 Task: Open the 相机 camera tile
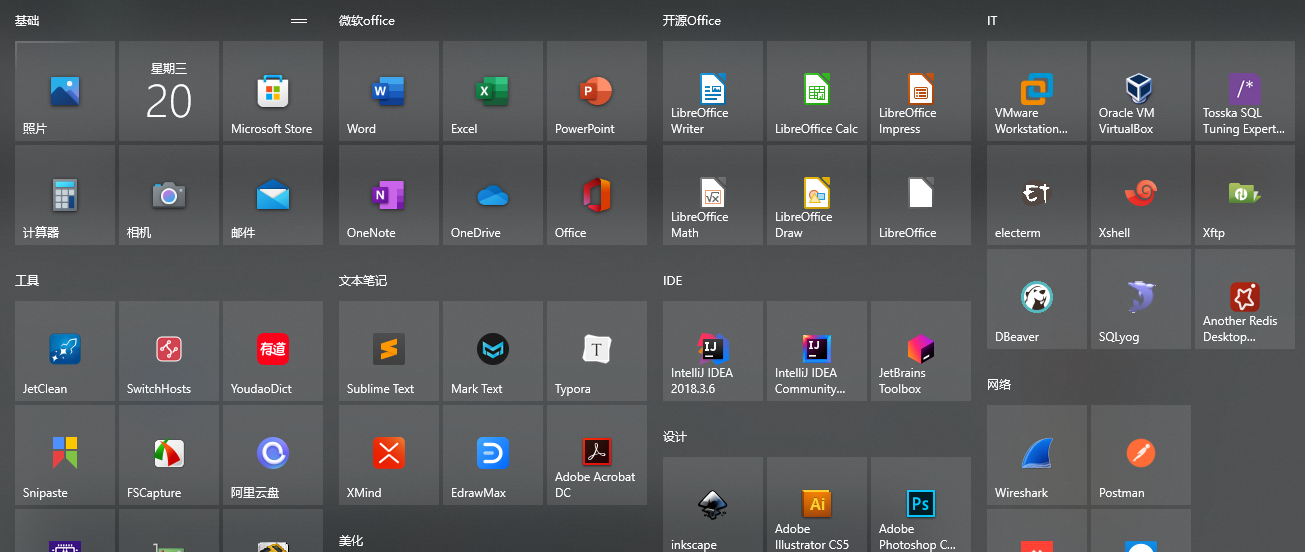169,195
